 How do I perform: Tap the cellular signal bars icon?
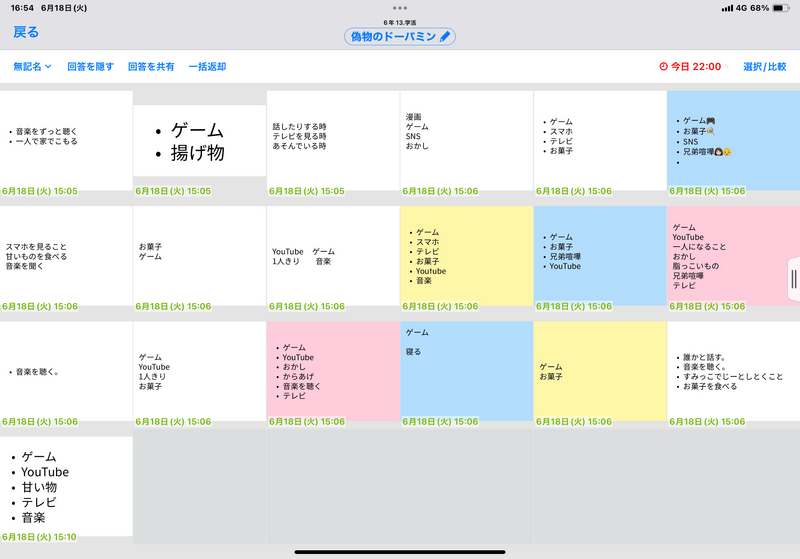coord(726,8)
